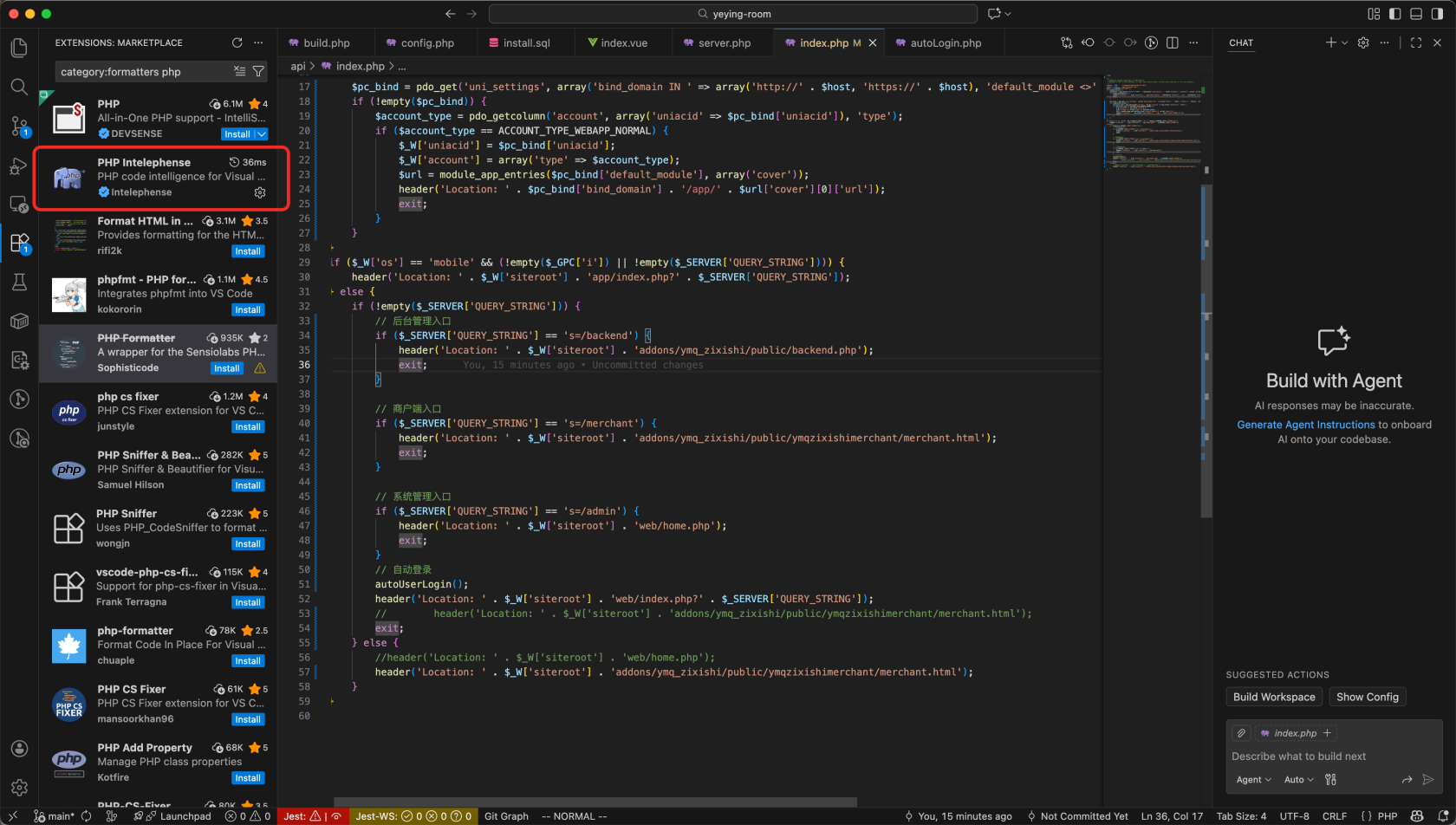This screenshot has height=825, width=1456.
Task: Open the Run and Debug view
Action: [19, 166]
